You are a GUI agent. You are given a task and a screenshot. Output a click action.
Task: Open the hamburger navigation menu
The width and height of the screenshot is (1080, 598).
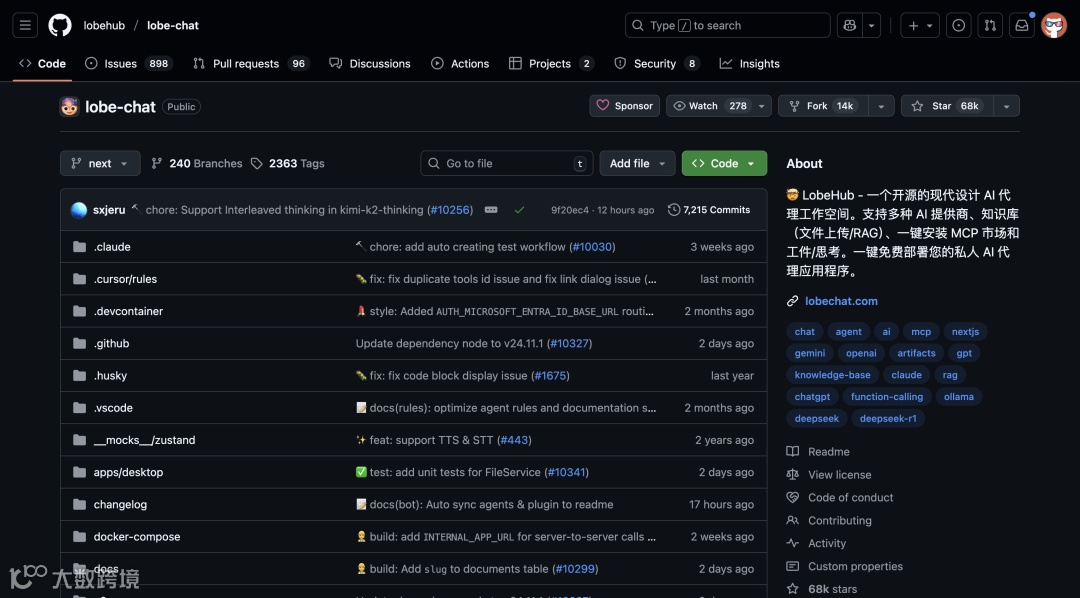(x=25, y=25)
